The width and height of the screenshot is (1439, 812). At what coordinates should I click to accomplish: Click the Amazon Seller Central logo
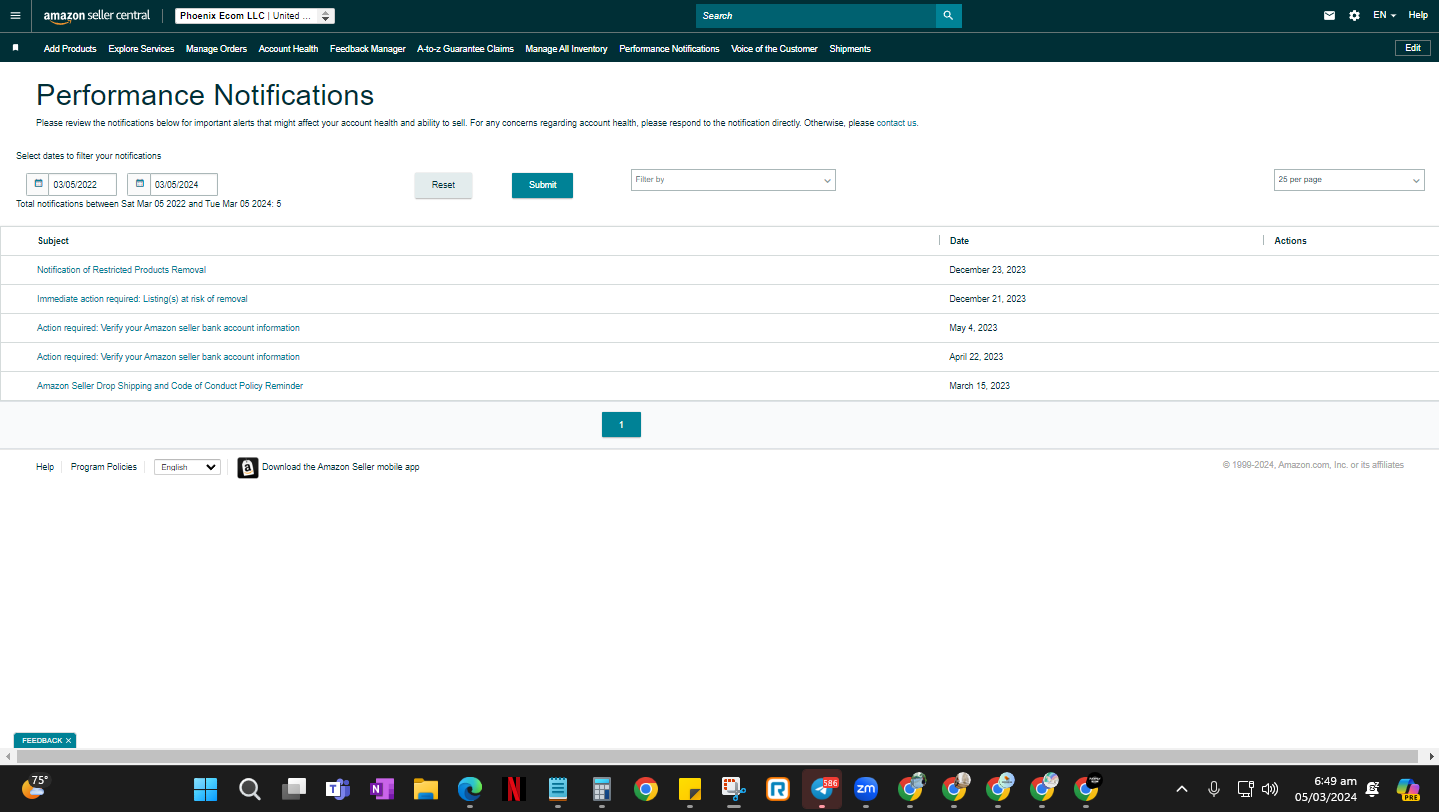[x=97, y=16]
